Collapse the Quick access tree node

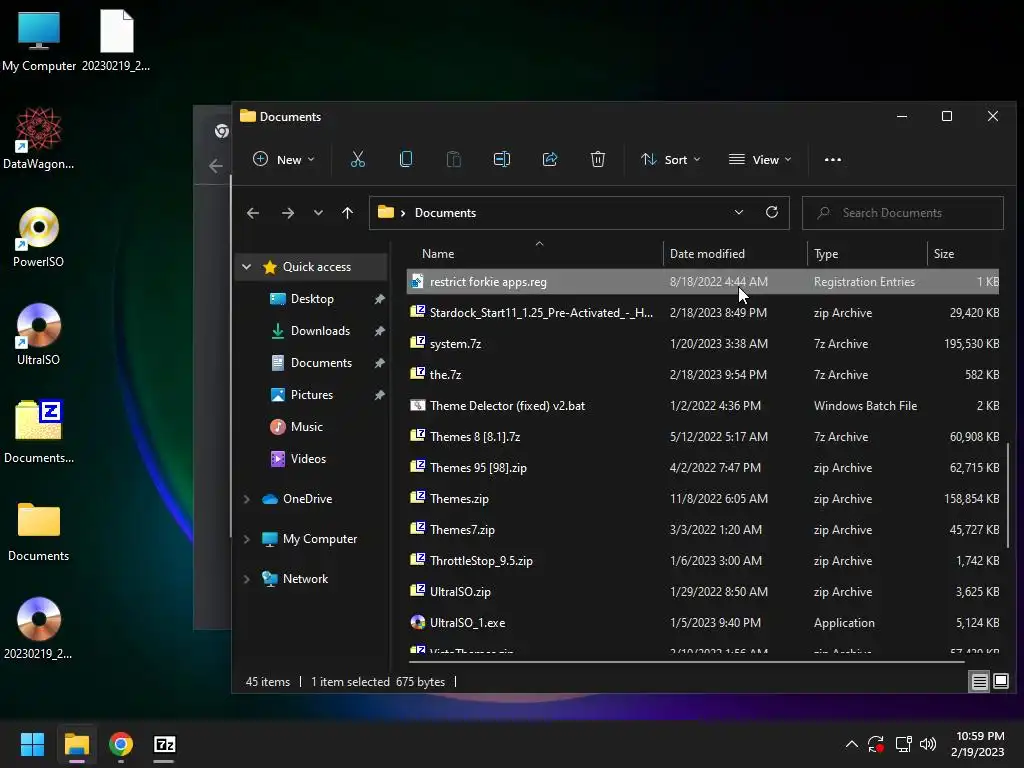(246, 266)
